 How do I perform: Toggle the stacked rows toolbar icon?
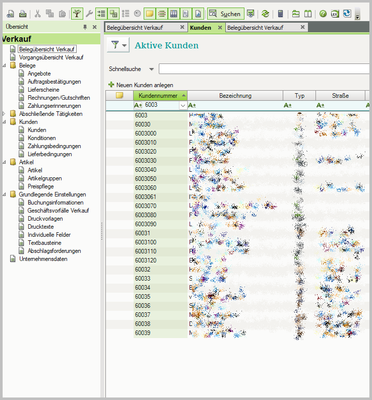[162, 14]
